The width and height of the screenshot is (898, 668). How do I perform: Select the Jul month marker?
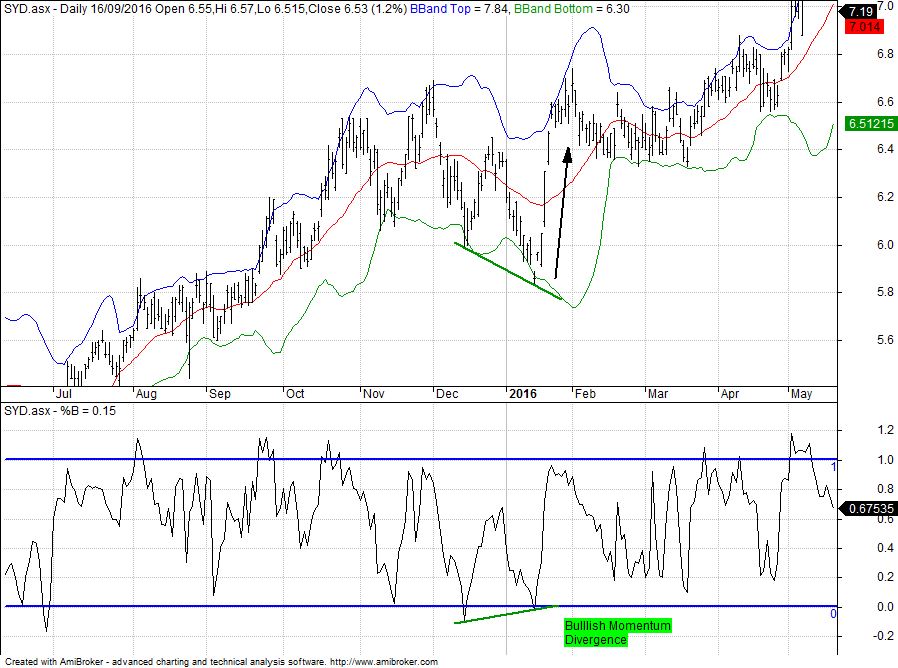pos(64,394)
